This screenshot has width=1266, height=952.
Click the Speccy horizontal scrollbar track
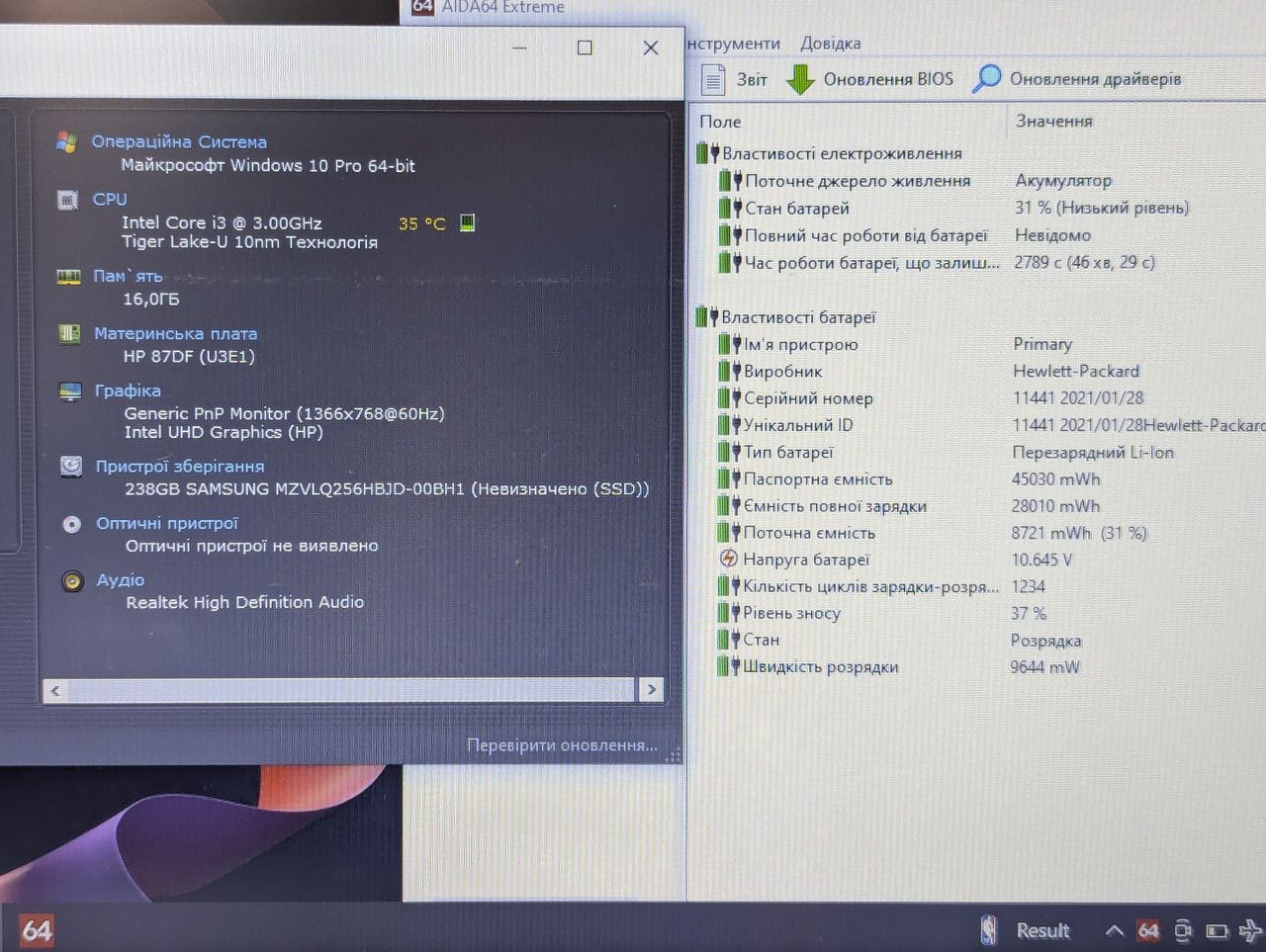[353, 690]
